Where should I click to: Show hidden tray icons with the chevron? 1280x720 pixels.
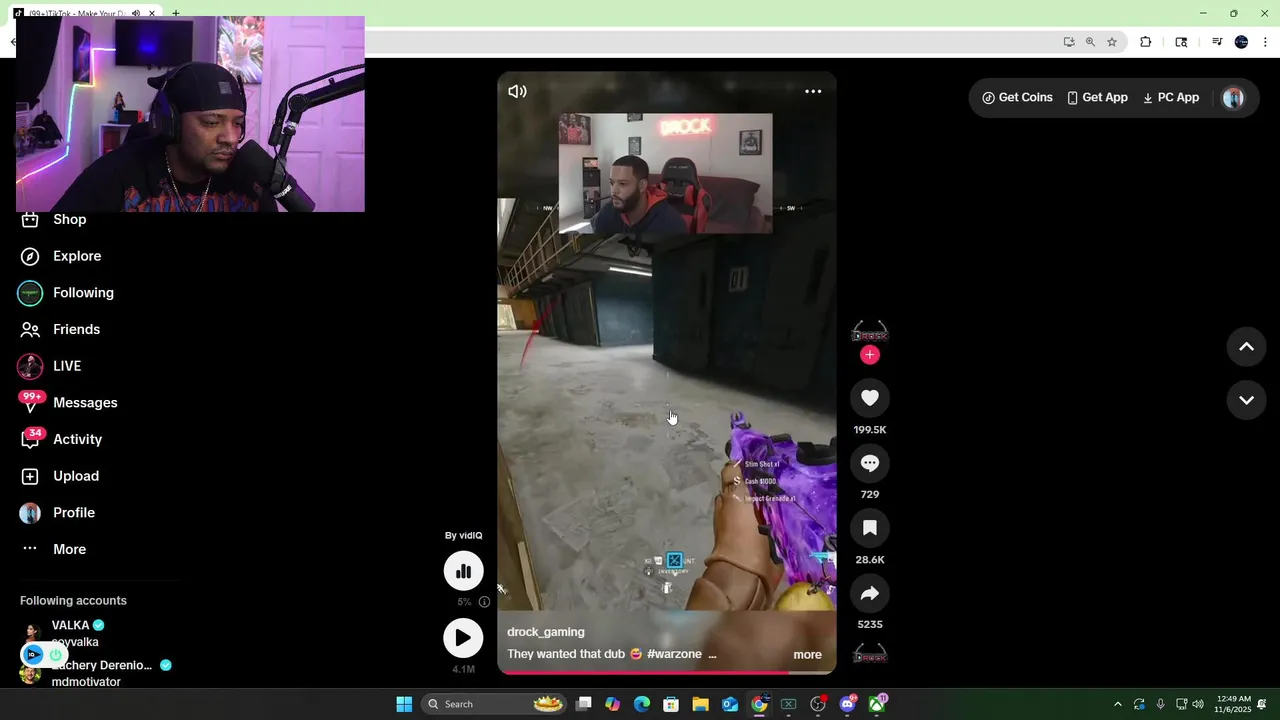[x=1118, y=704]
